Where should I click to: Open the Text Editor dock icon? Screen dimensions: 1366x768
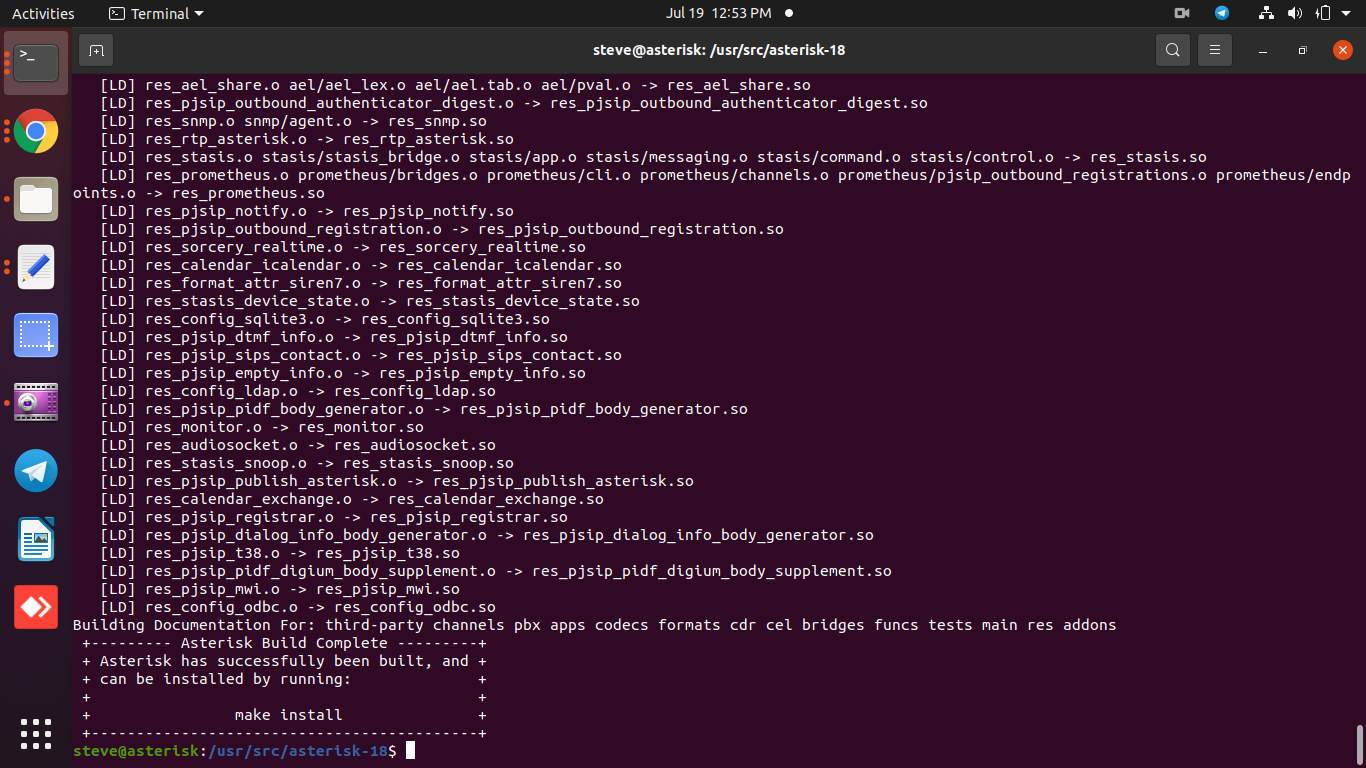(36, 267)
